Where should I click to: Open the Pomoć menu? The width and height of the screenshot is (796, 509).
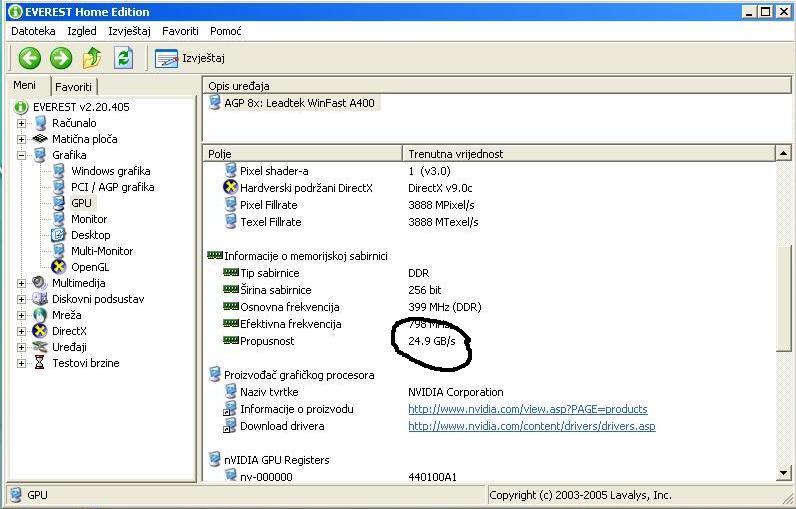[225, 31]
